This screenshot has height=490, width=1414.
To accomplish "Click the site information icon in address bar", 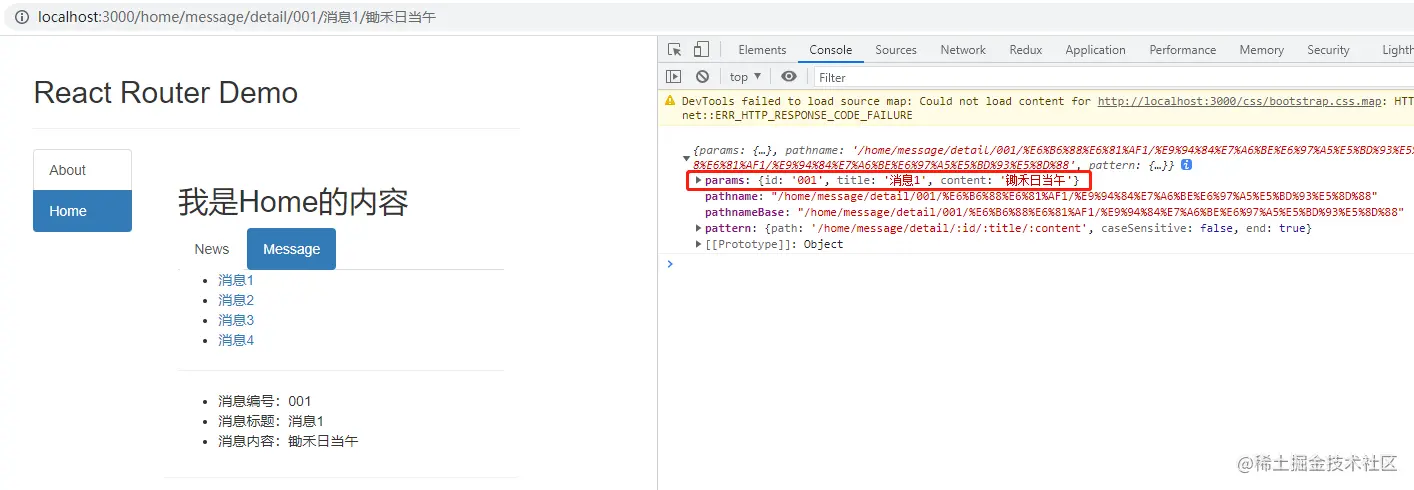I will tap(22, 17).
